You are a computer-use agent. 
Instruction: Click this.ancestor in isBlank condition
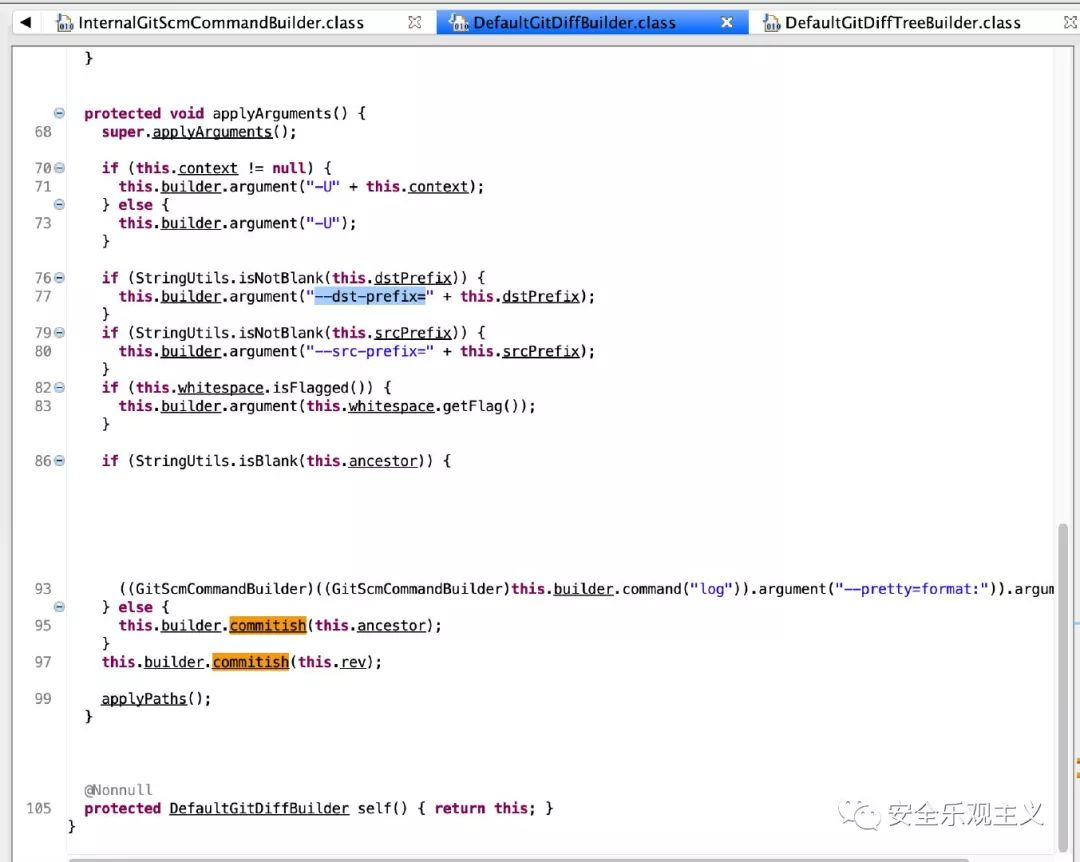pos(362,461)
